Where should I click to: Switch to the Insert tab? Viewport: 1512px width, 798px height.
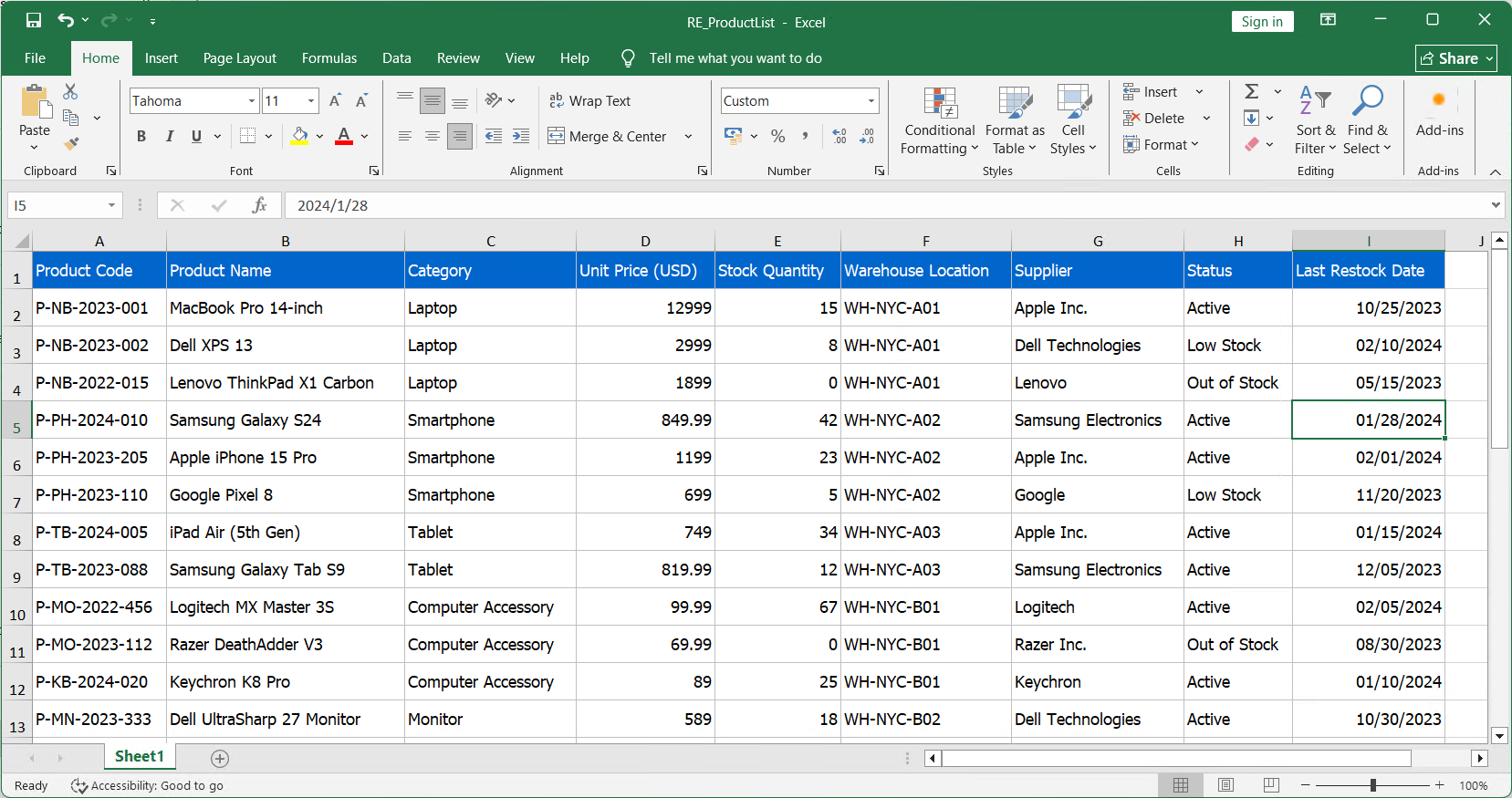pyautogui.click(x=162, y=57)
